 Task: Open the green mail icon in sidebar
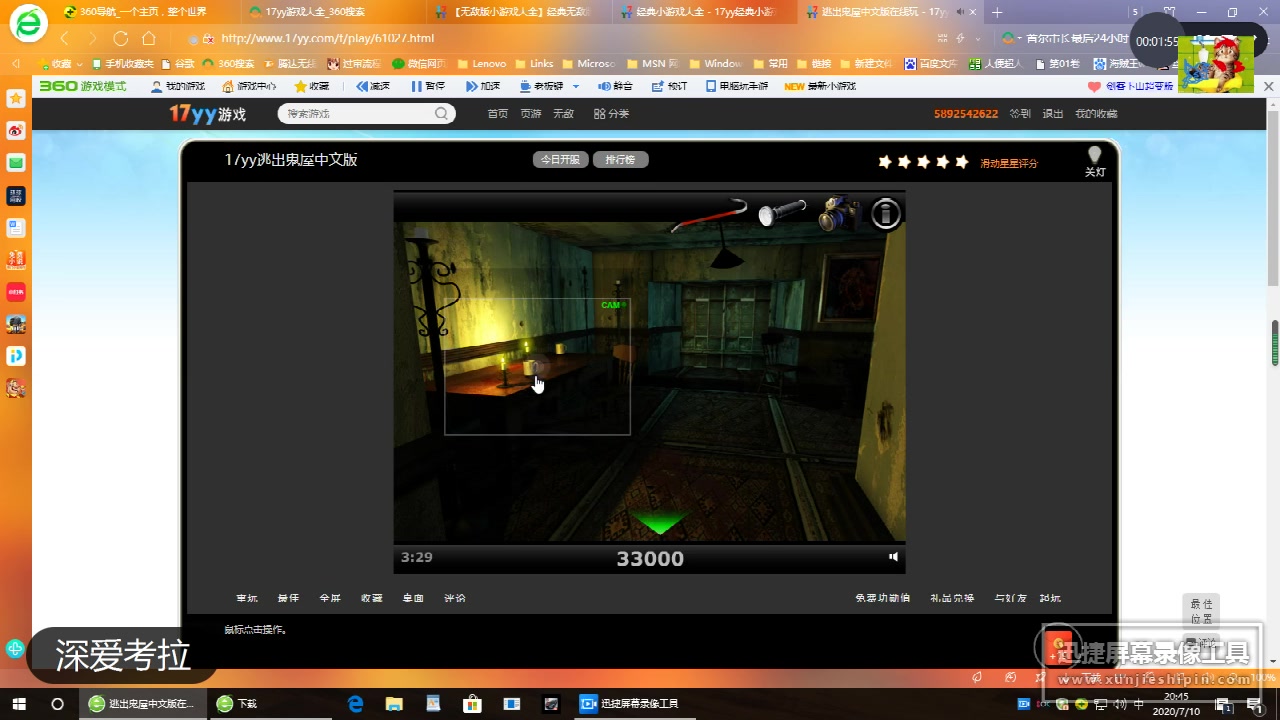(15, 163)
